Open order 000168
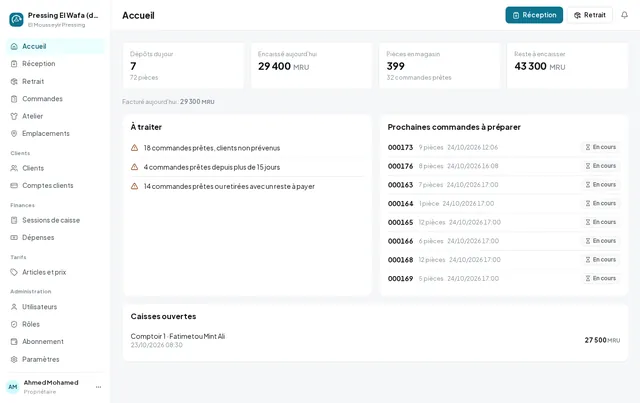 tap(504, 260)
